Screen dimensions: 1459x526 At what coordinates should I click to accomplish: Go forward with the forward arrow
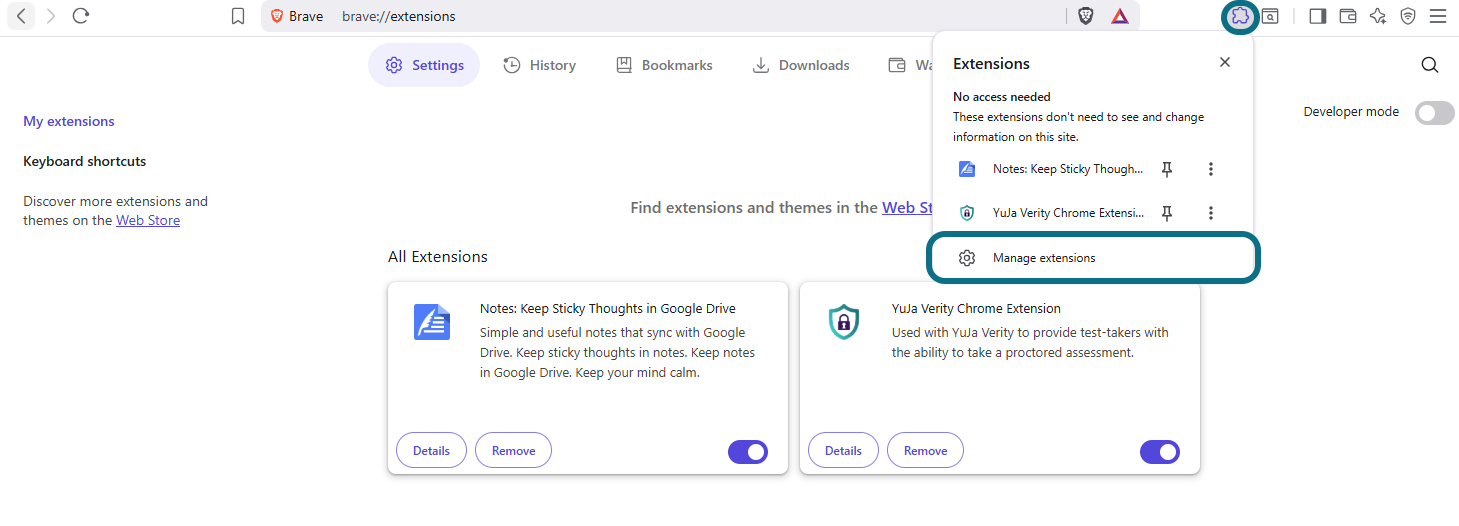coord(51,16)
